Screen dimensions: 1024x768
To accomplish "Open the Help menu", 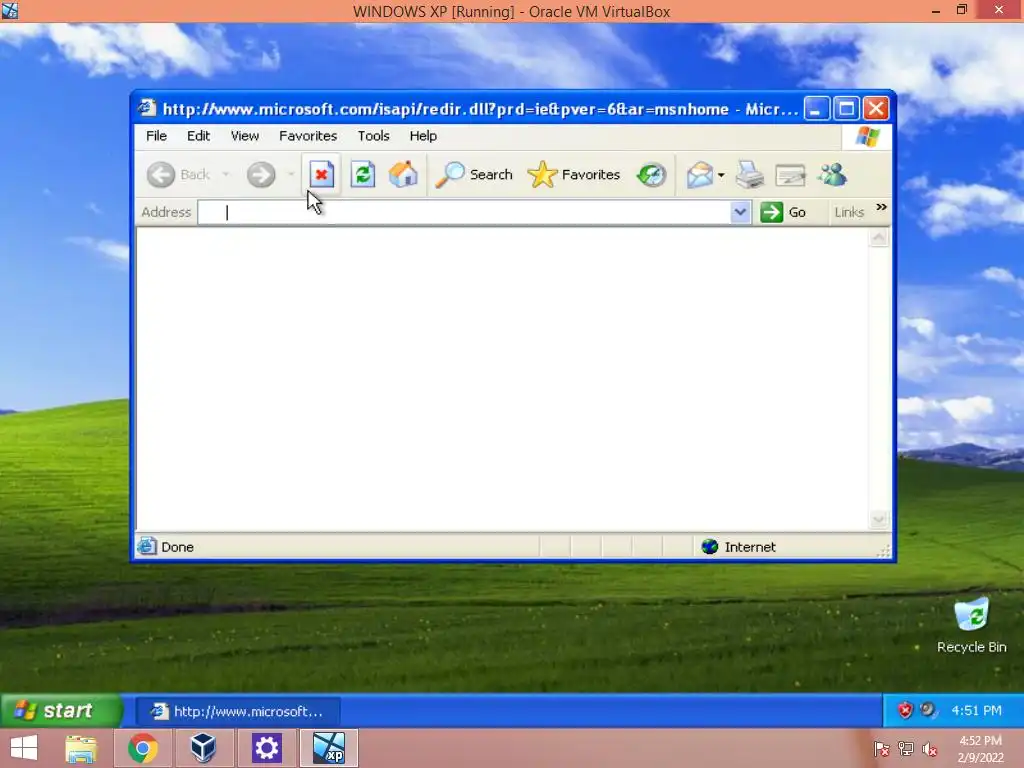I will 423,136.
